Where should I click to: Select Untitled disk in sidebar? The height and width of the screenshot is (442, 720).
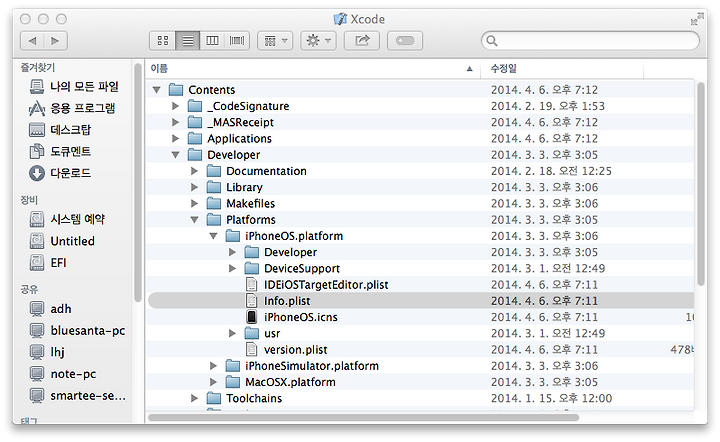click(62, 241)
